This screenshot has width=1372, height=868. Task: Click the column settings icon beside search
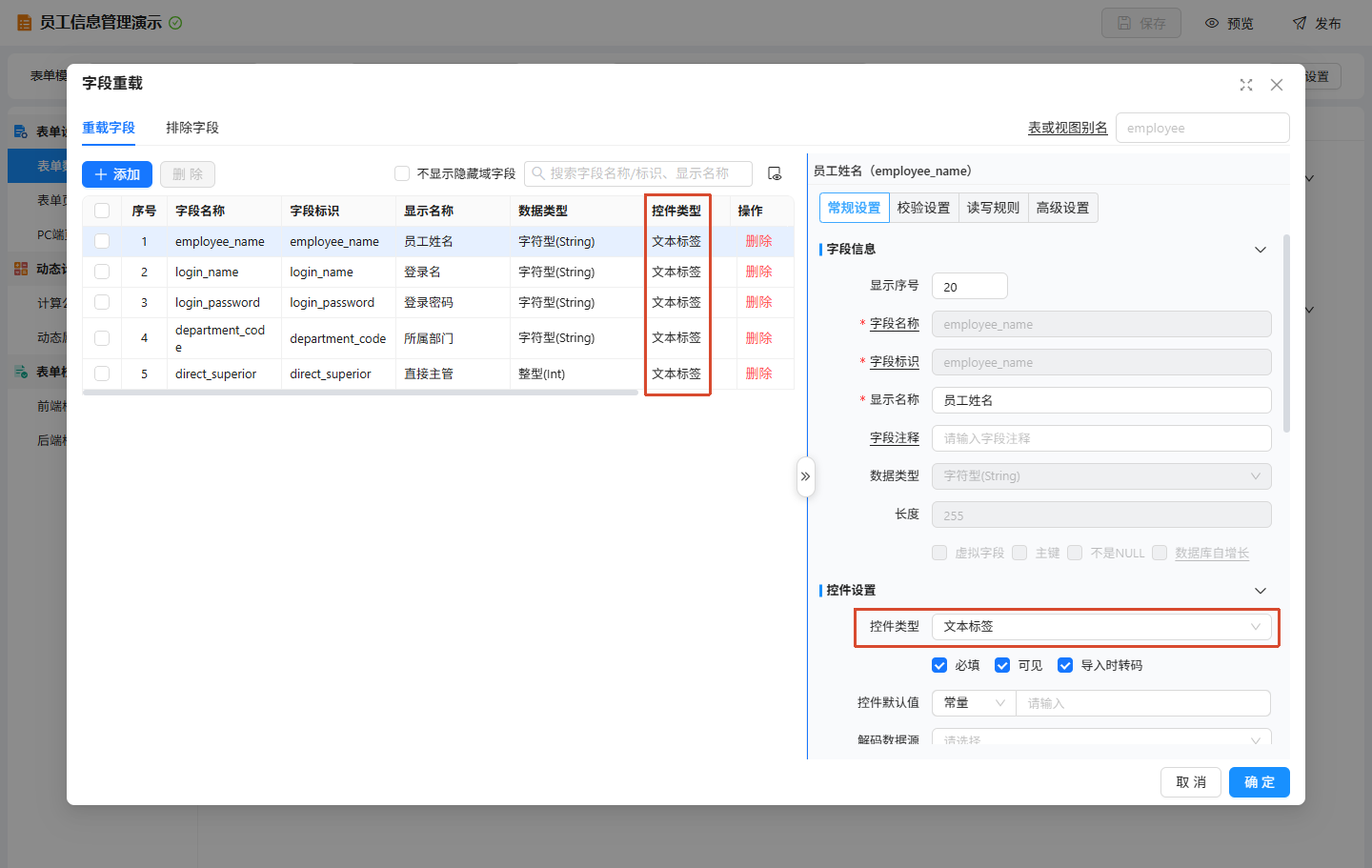775,173
